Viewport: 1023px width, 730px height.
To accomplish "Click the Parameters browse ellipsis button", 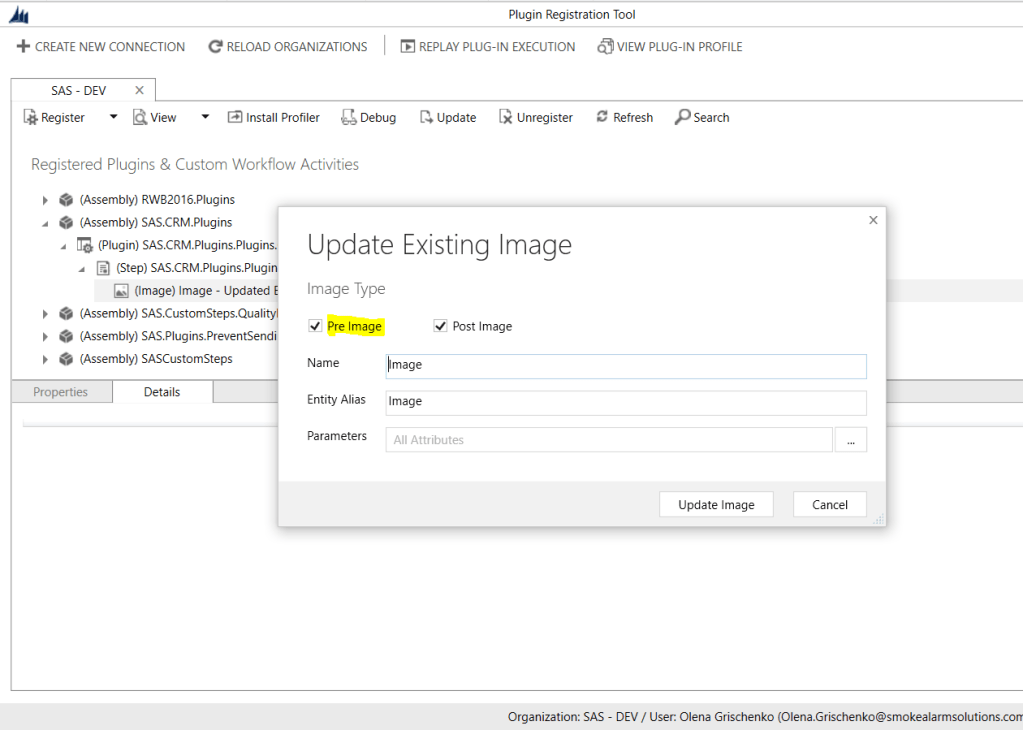I will [x=850, y=439].
